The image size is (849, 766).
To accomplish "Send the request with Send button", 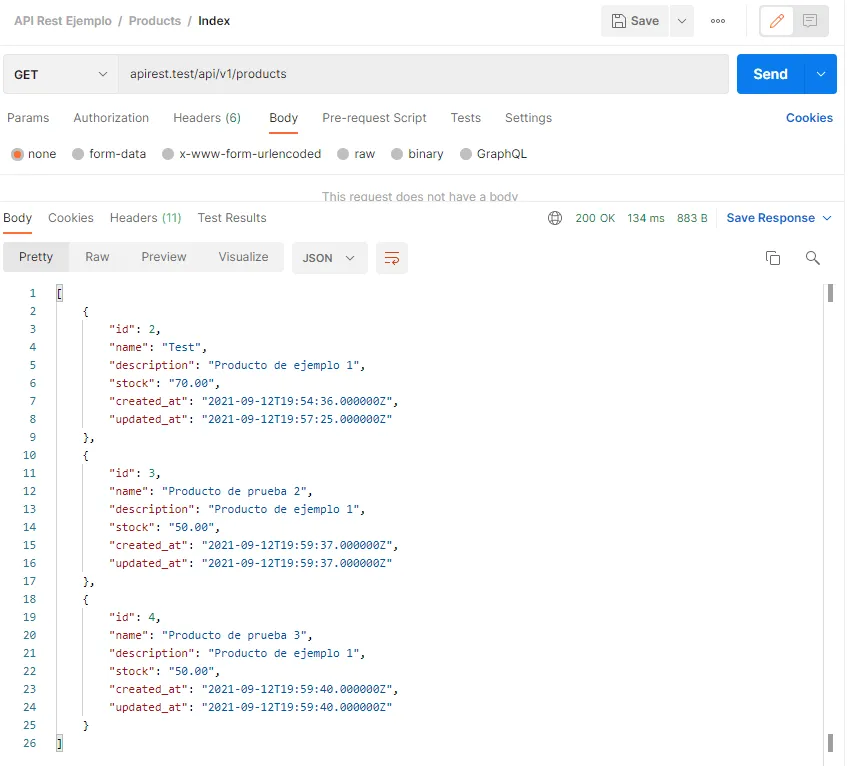I will pos(770,74).
